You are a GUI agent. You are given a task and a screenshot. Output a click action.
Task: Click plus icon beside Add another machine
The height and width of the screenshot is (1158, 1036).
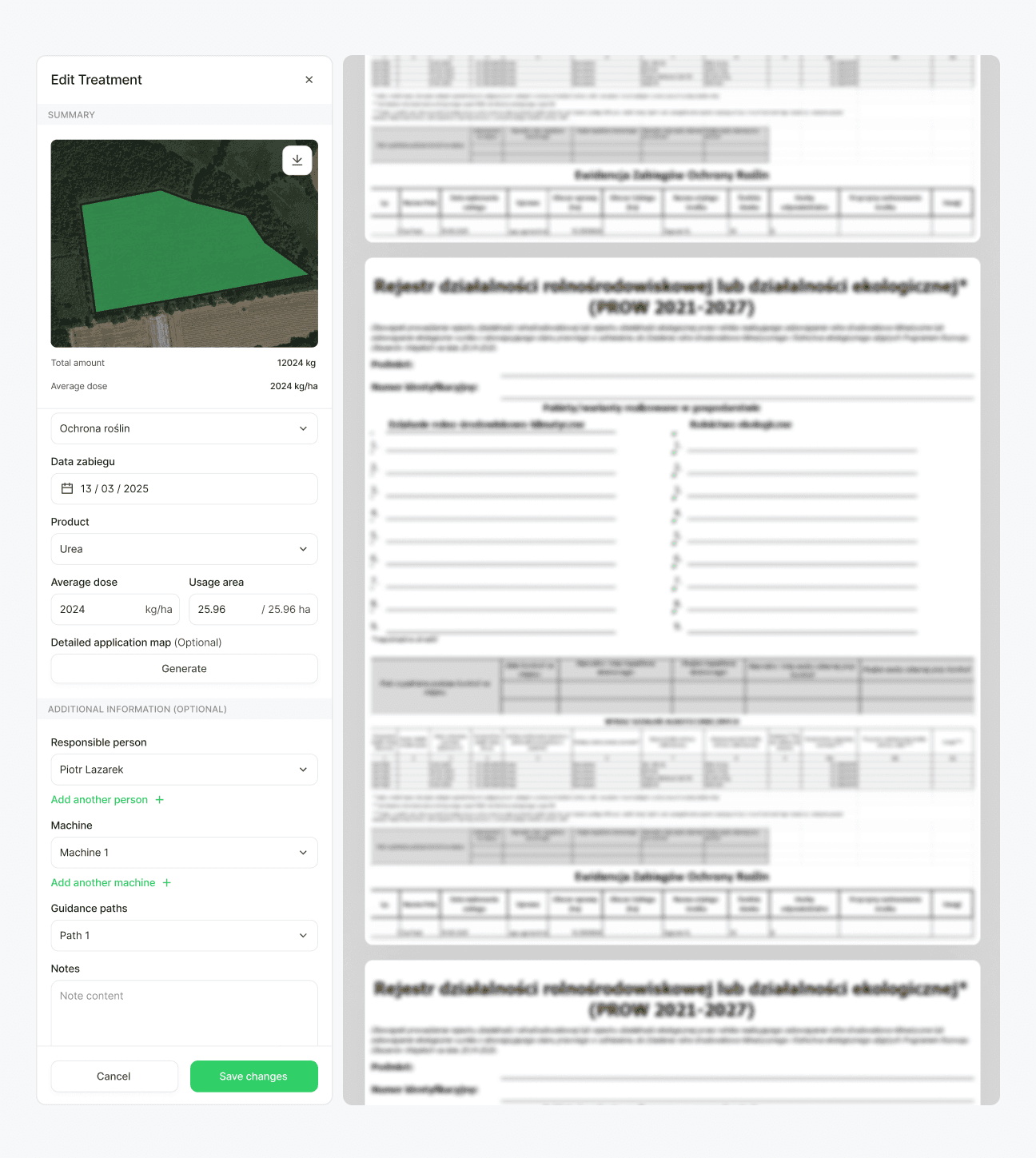pyautogui.click(x=167, y=883)
